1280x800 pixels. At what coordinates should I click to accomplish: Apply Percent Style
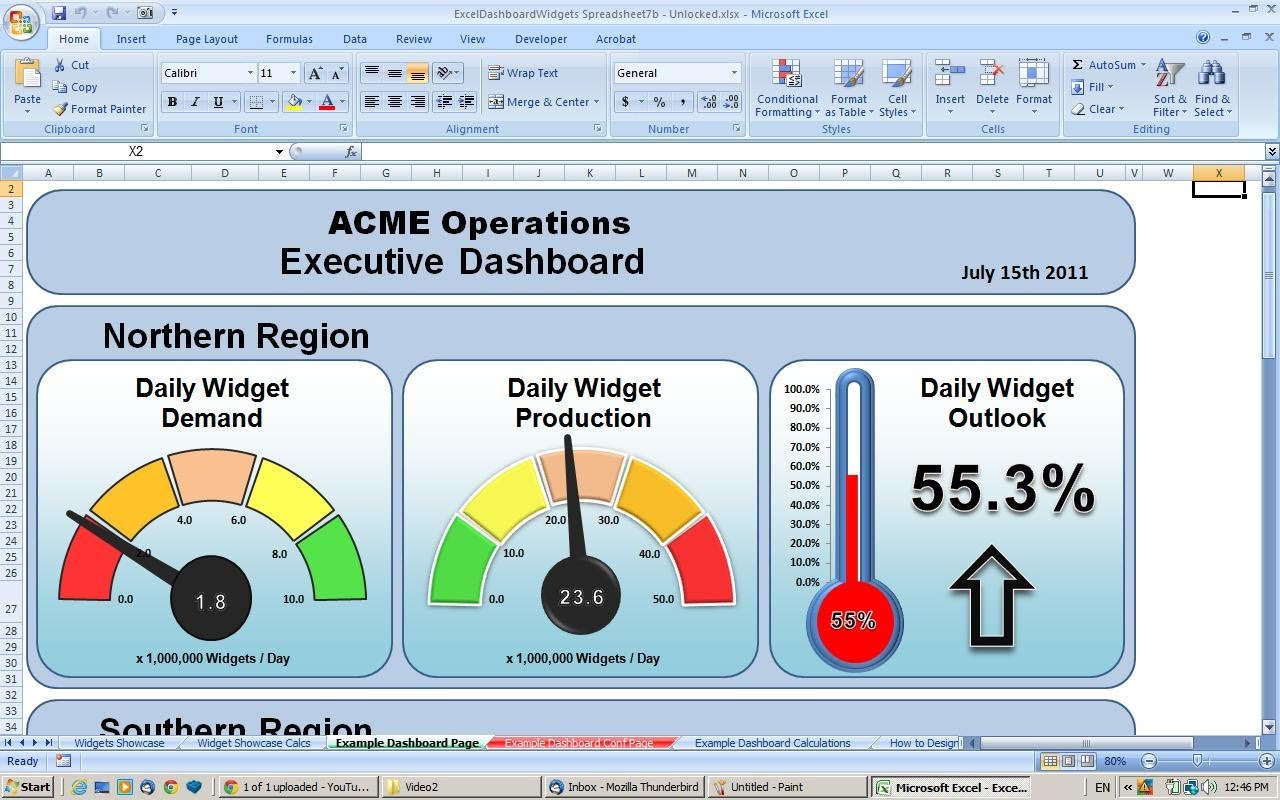[x=659, y=102]
